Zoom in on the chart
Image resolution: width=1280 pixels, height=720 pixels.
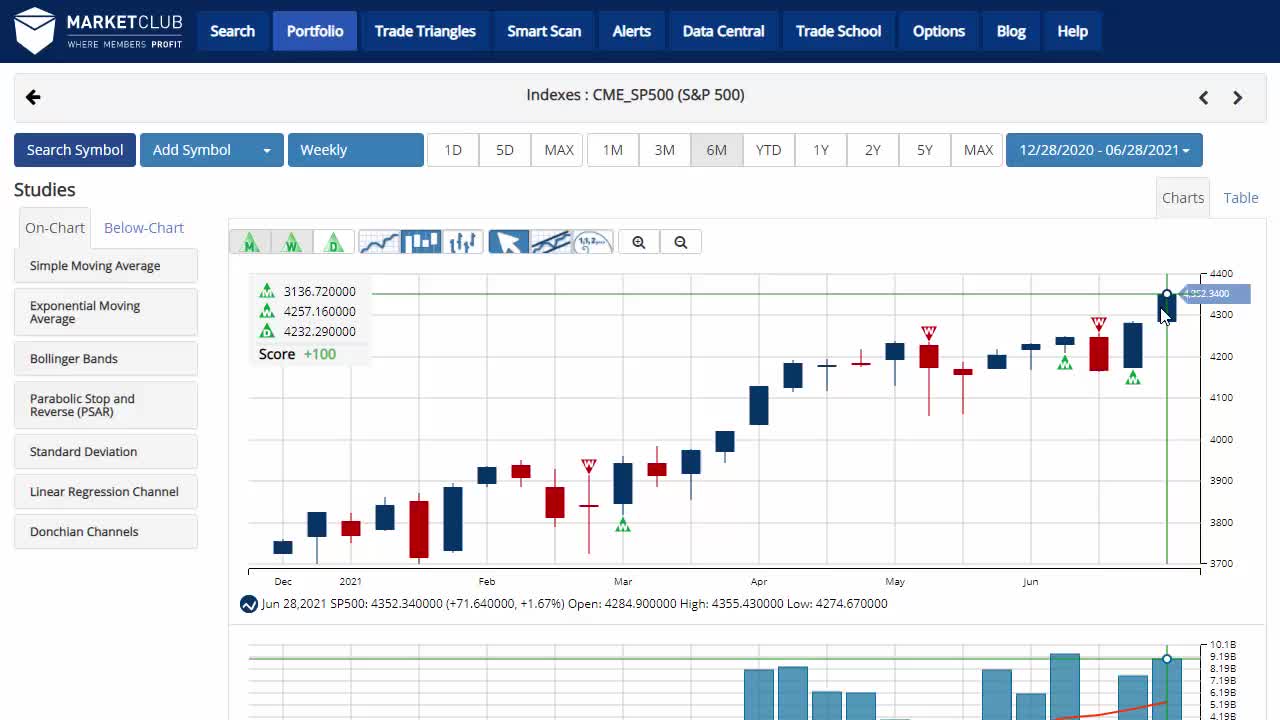639,242
